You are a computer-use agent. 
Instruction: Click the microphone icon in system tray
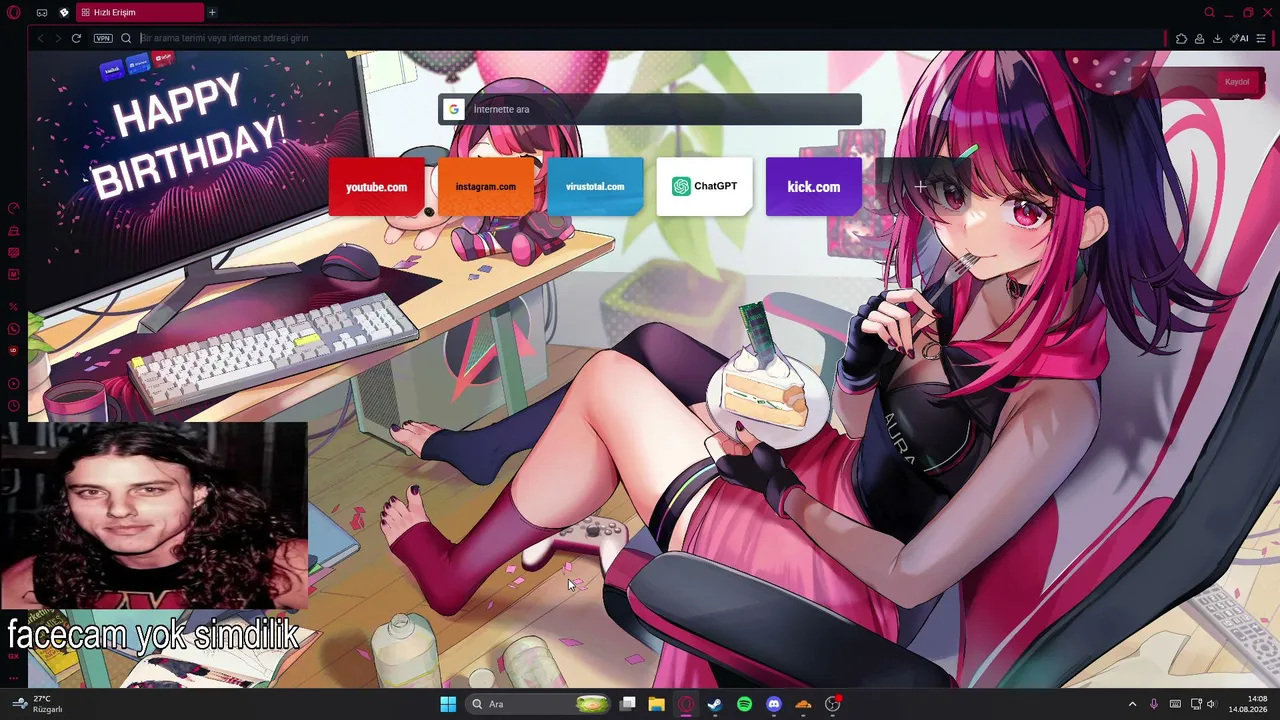coord(1154,704)
